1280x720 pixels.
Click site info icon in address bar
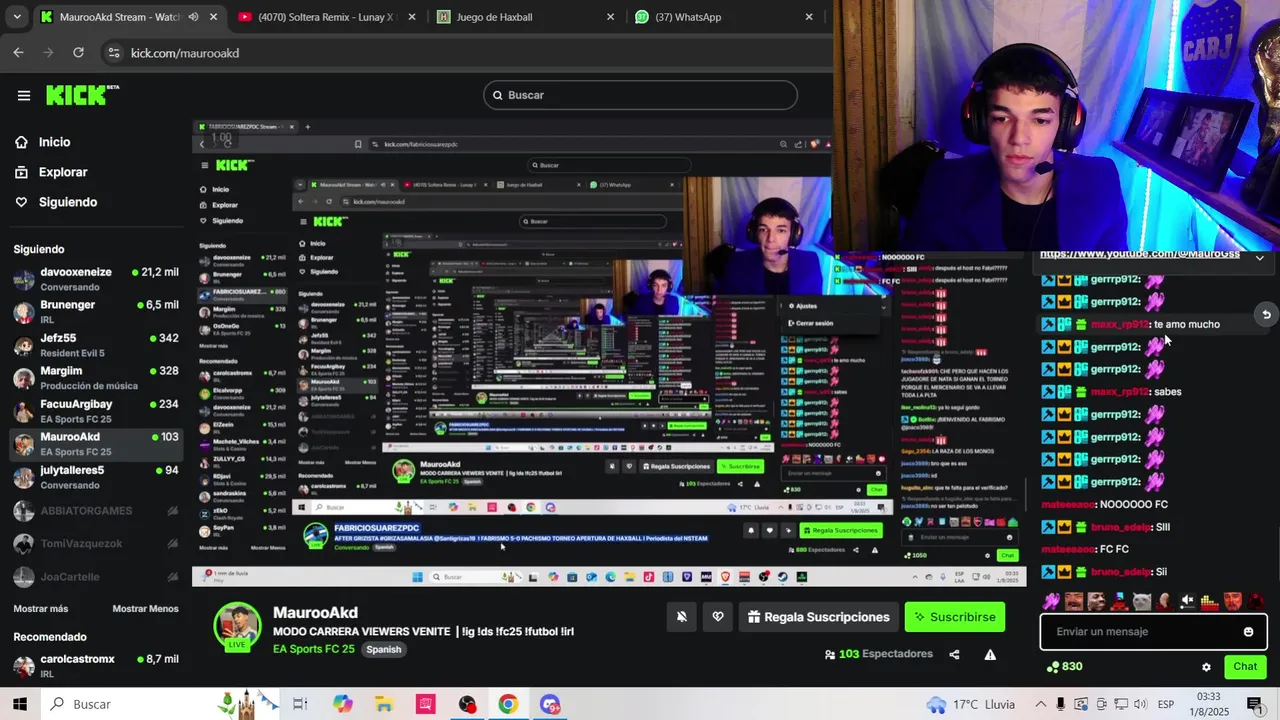pyautogui.click(x=113, y=53)
